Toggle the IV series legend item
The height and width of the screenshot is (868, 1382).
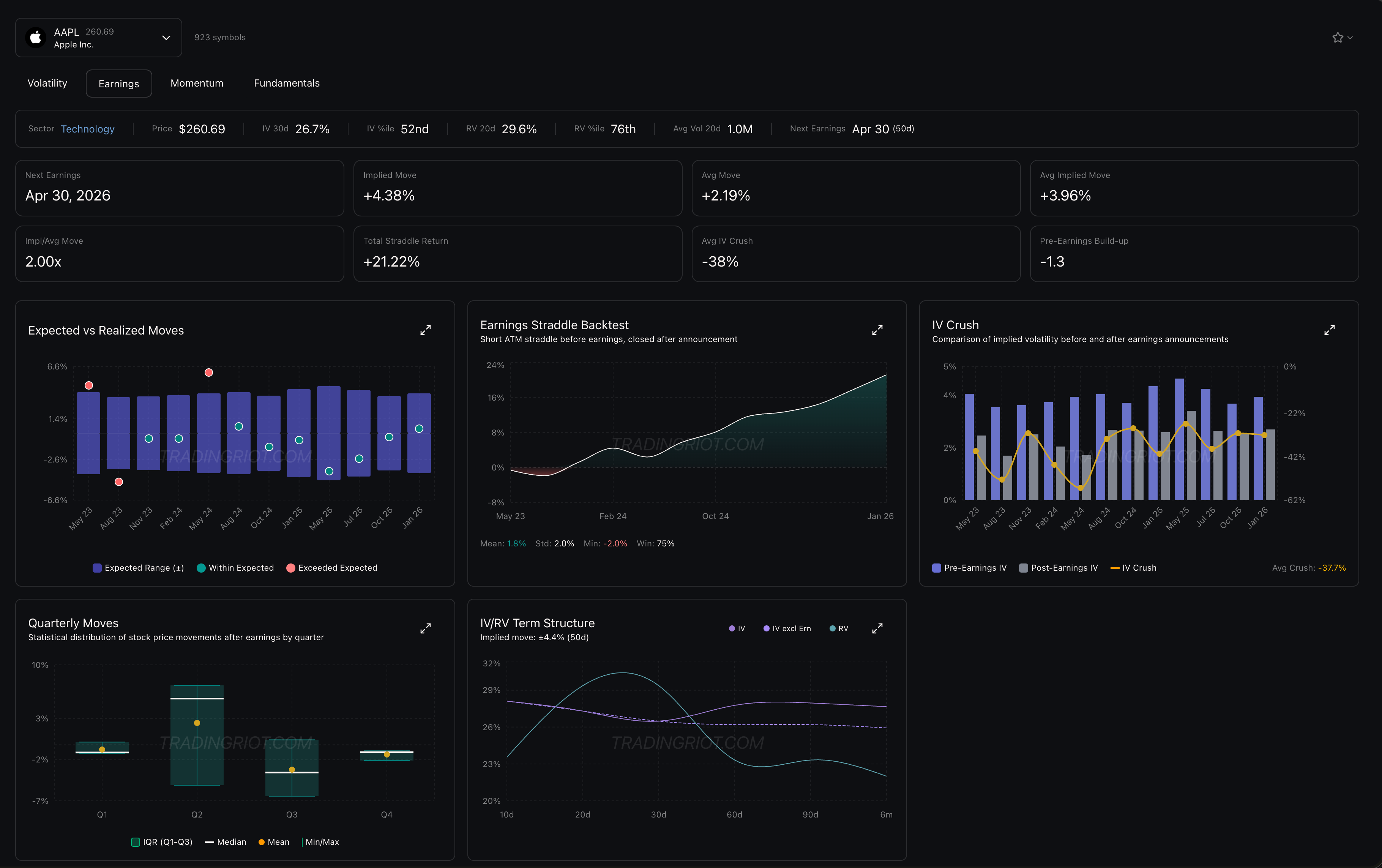[737, 629]
